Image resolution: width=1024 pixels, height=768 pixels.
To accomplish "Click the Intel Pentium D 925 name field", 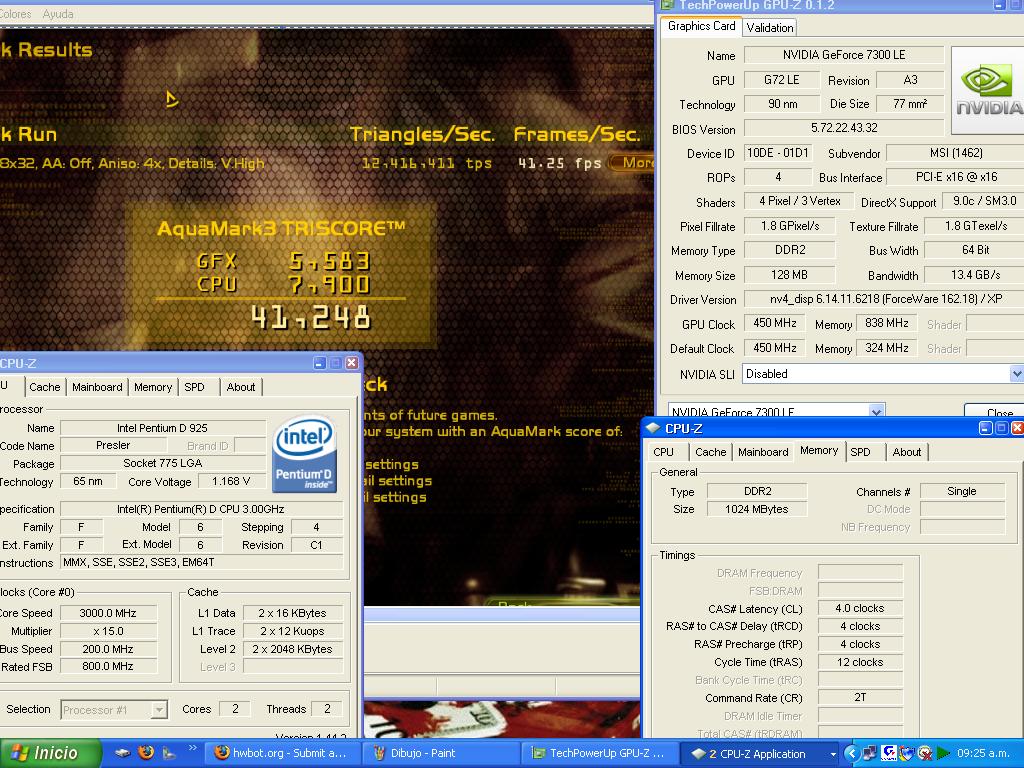I will coord(163,428).
